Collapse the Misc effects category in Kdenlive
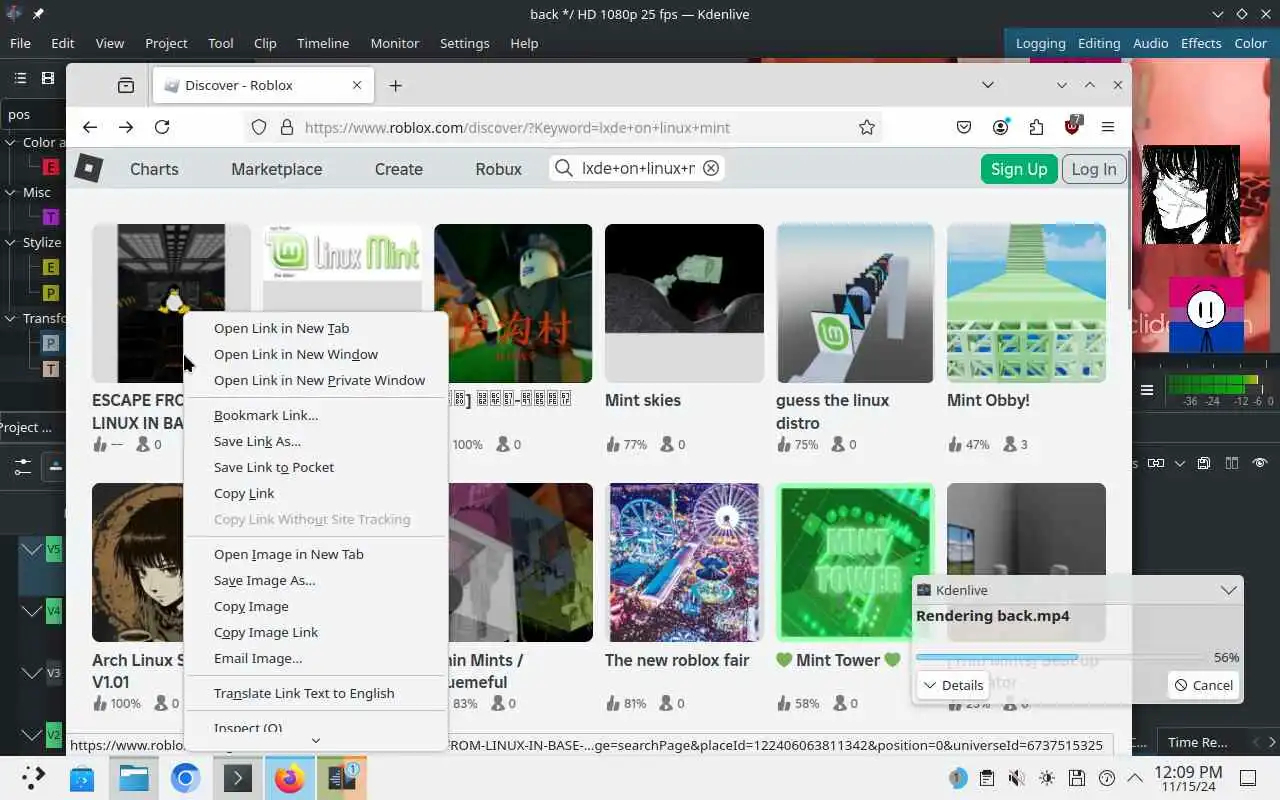 click(x=11, y=192)
